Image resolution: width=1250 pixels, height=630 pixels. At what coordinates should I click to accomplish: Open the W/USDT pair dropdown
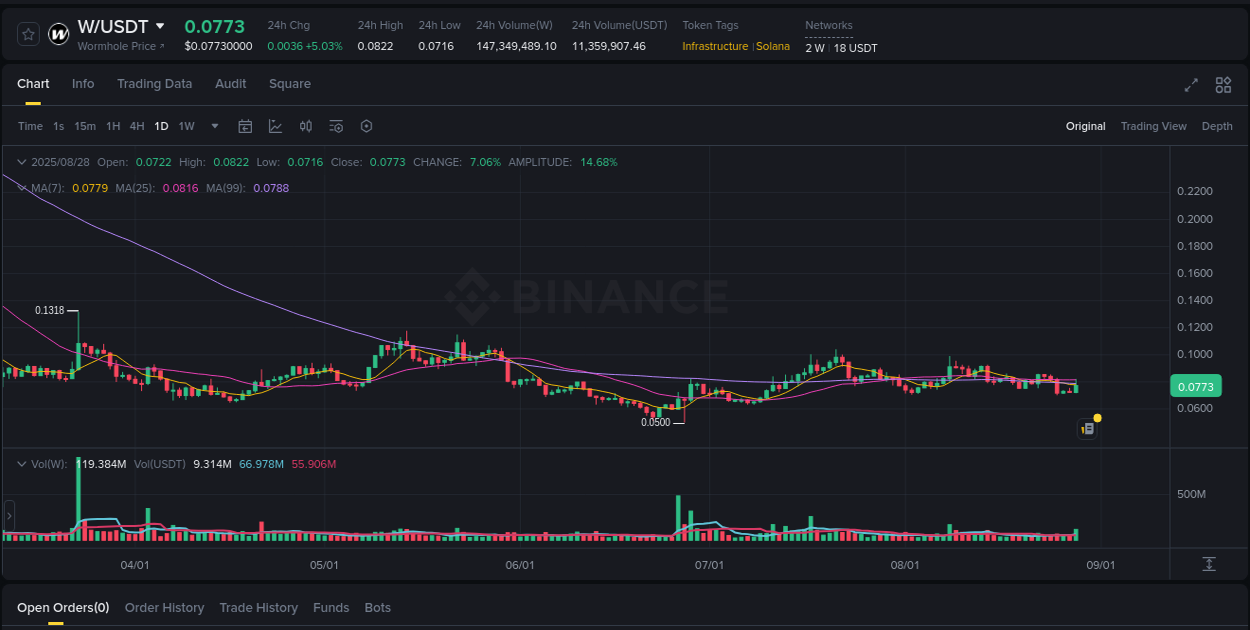point(120,26)
